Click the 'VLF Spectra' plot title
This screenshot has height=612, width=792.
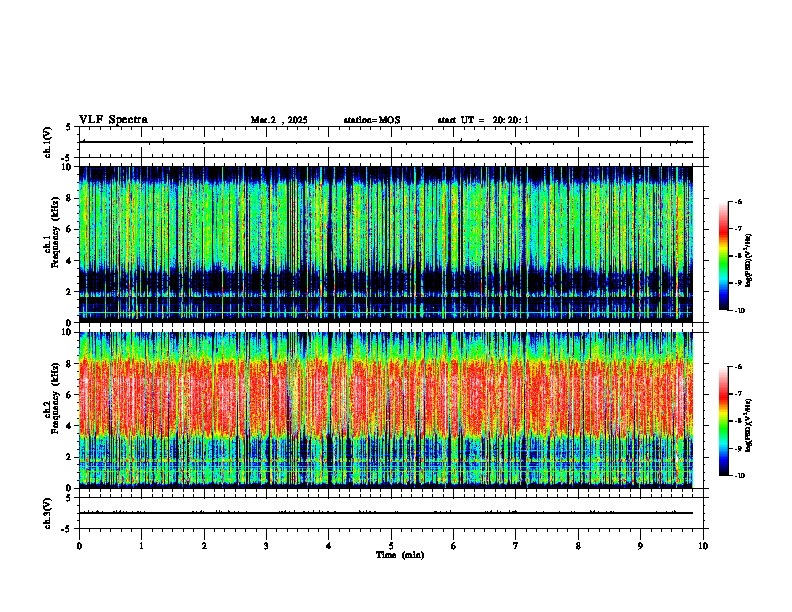point(113,120)
